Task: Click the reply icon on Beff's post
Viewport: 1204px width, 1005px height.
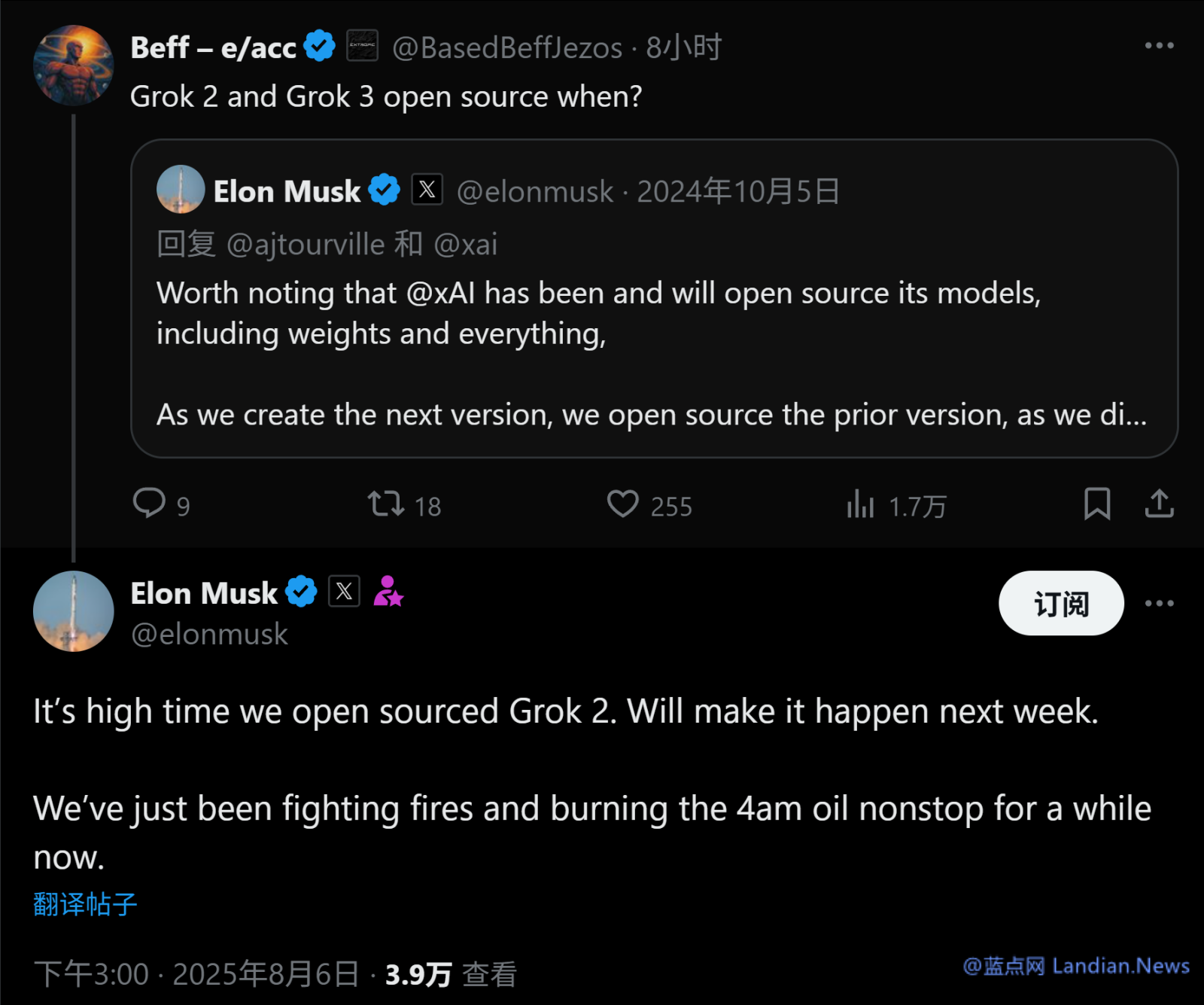Action: (x=149, y=504)
